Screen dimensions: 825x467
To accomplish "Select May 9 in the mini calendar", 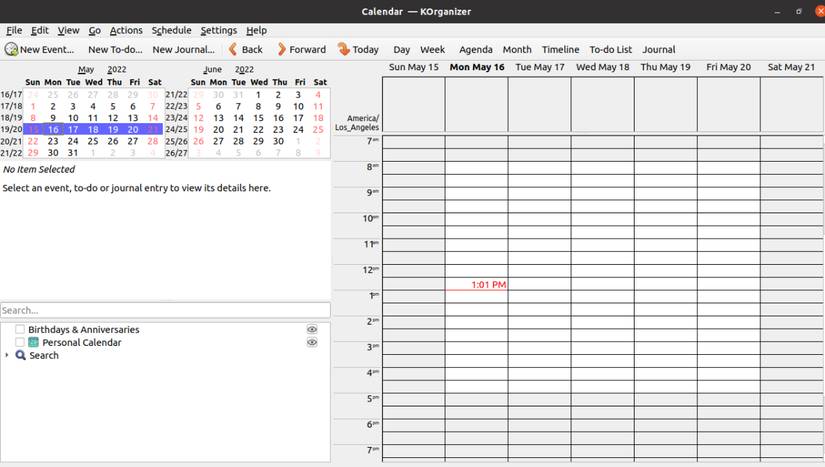I will click(53, 118).
